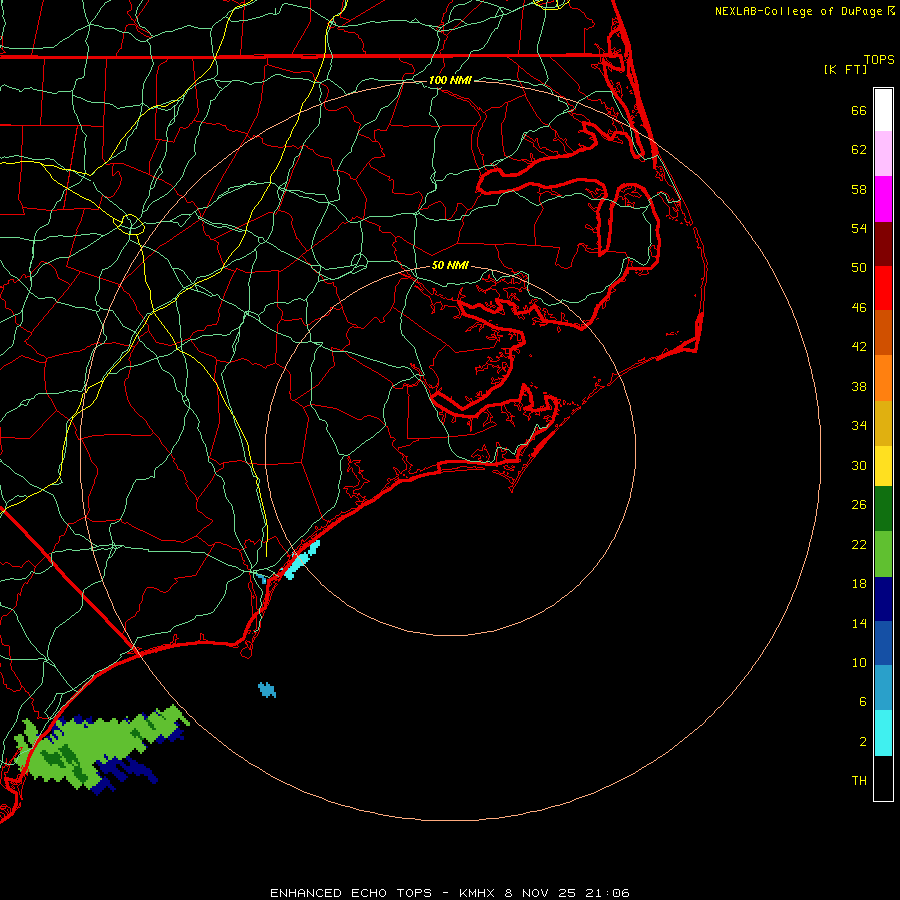Viewport: 900px width, 900px height.
Task: Click the dark orange 46 kft legend swatch
Action: click(x=883, y=333)
